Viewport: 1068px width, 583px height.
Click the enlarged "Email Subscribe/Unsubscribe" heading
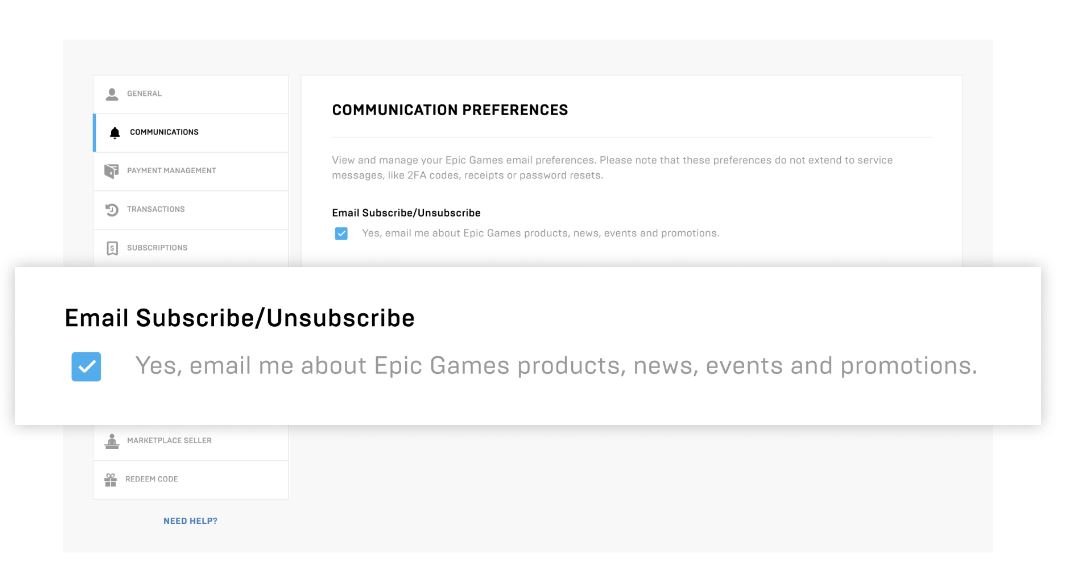[x=240, y=318]
